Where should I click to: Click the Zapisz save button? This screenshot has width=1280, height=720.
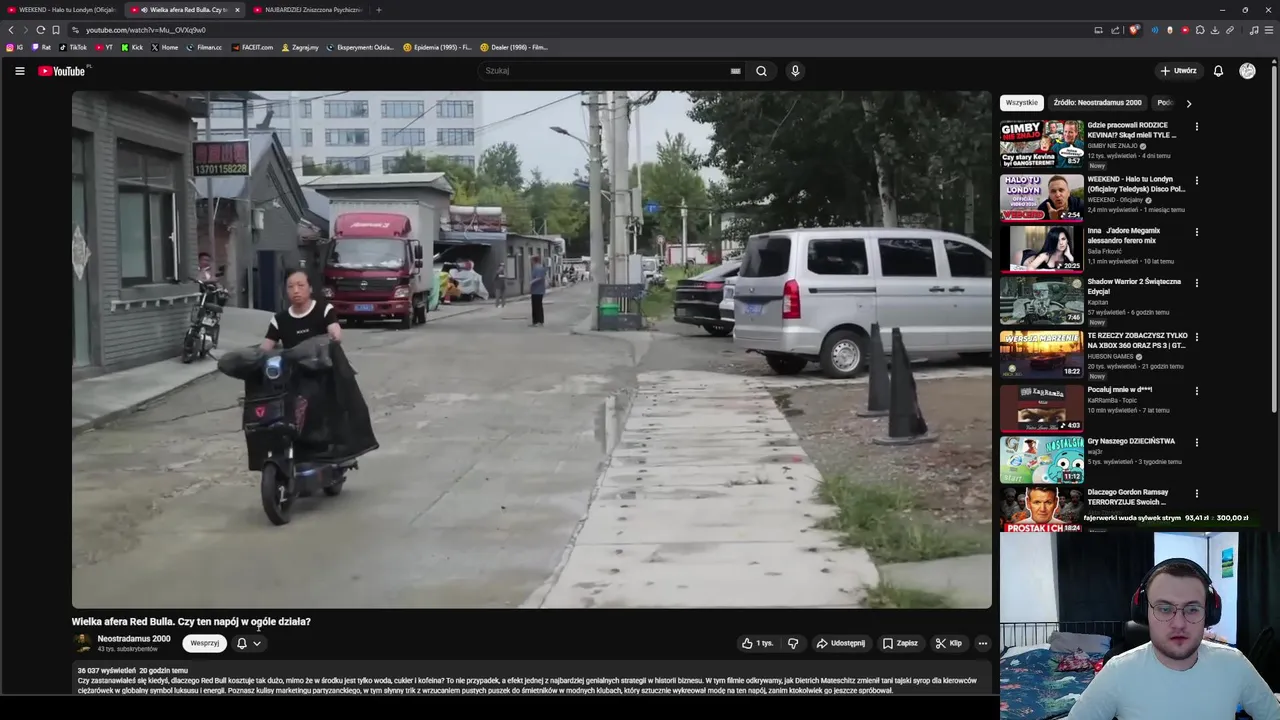click(x=900, y=643)
